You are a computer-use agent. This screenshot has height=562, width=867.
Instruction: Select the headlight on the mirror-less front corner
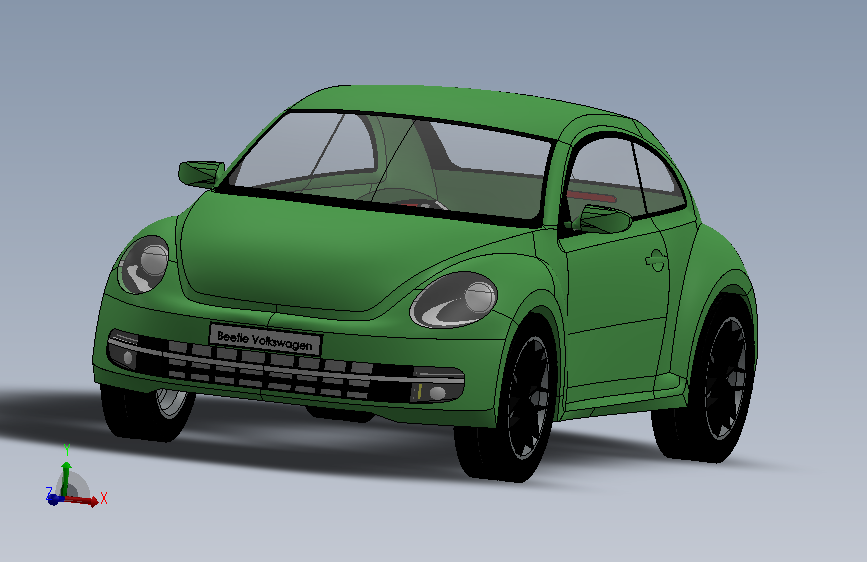click(144, 264)
